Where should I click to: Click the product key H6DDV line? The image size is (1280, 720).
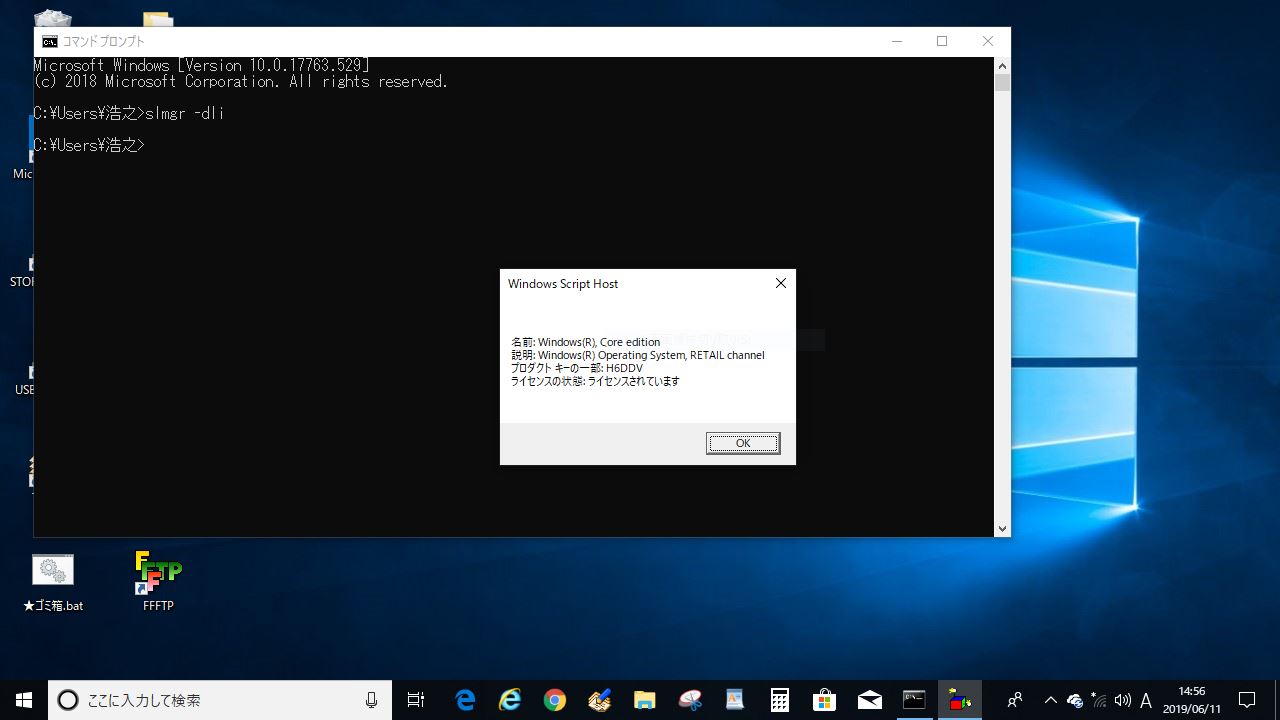tap(577, 368)
